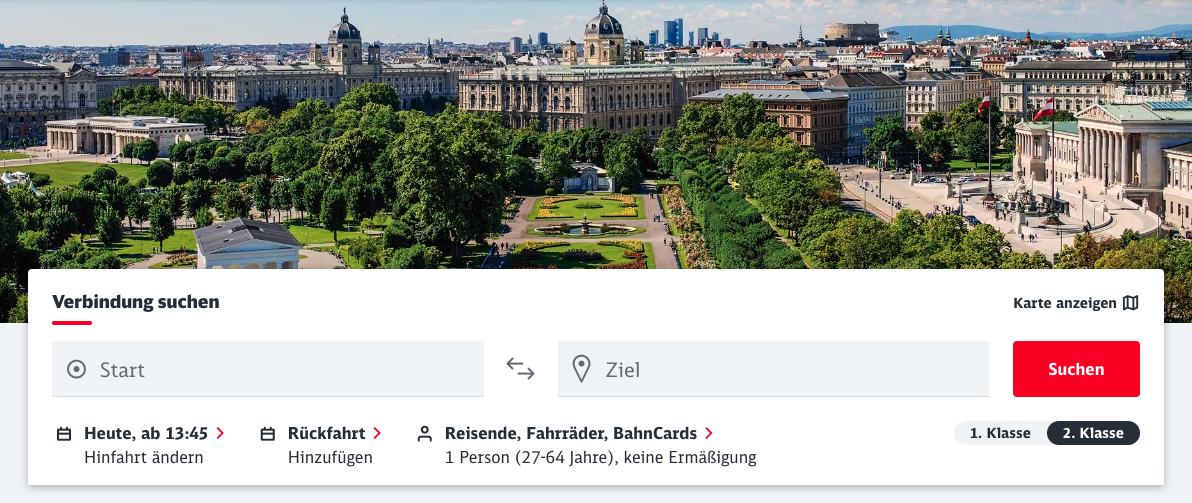This screenshot has width=1192, height=503.
Task: Click Hinfahrt ändern text
Action: click(144, 457)
